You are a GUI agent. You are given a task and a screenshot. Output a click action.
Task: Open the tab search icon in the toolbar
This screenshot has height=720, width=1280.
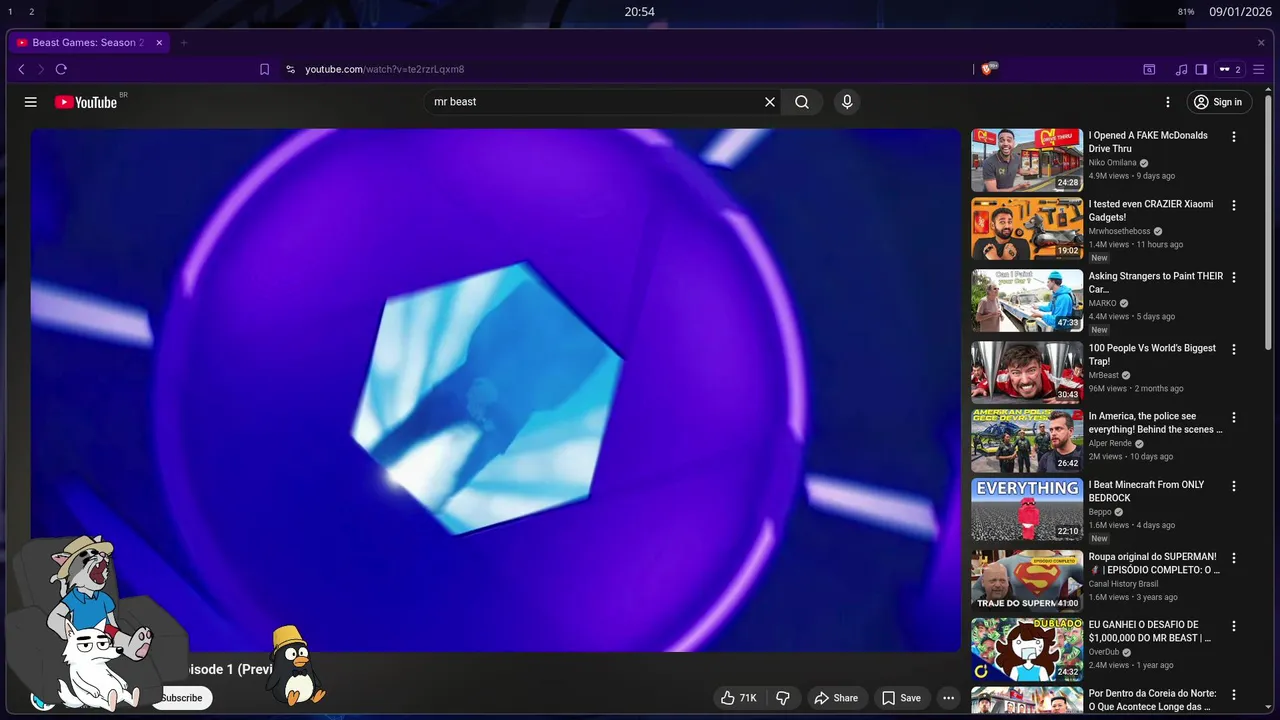pos(1149,69)
